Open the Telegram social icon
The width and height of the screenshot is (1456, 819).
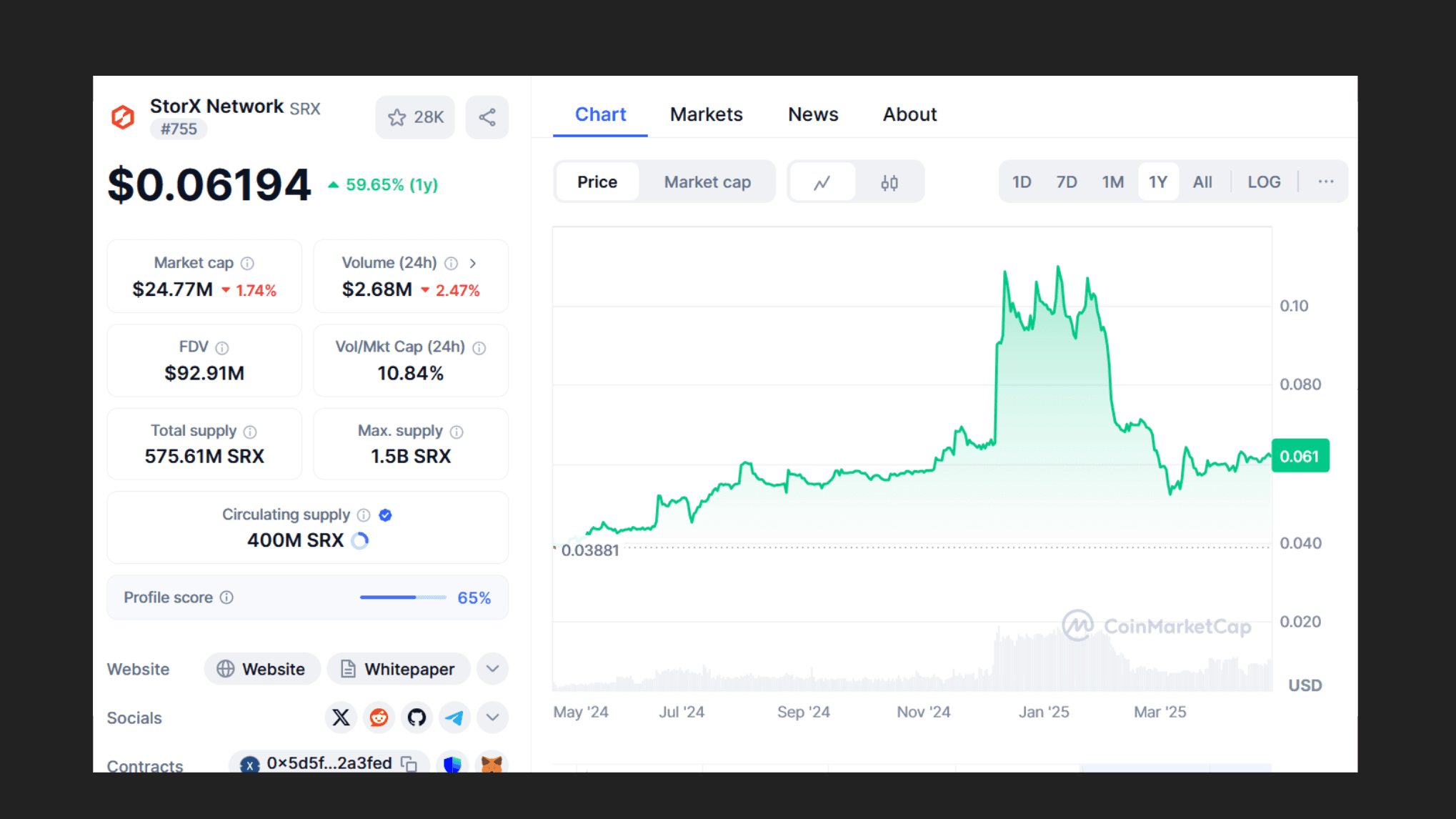click(454, 718)
